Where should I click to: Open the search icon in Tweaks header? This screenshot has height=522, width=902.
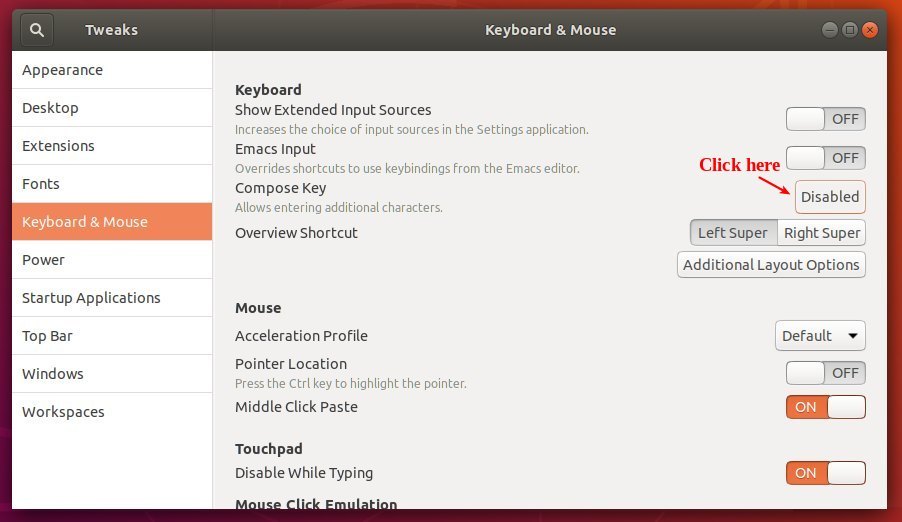point(37,30)
